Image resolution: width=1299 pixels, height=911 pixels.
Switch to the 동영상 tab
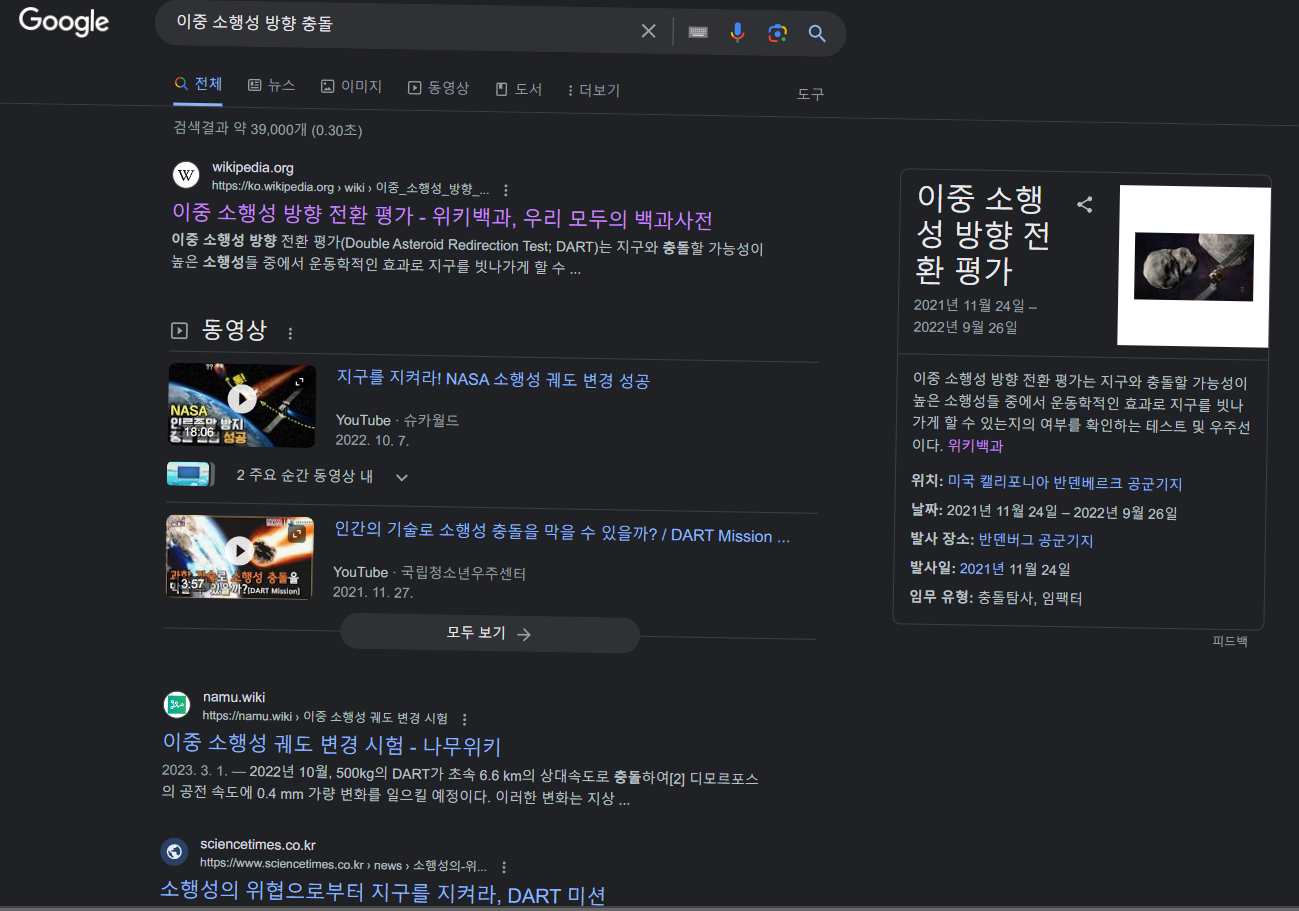[438, 88]
